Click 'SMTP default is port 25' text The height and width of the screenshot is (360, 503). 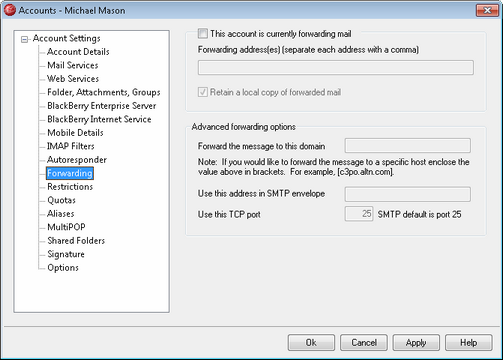pyautogui.click(x=419, y=214)
